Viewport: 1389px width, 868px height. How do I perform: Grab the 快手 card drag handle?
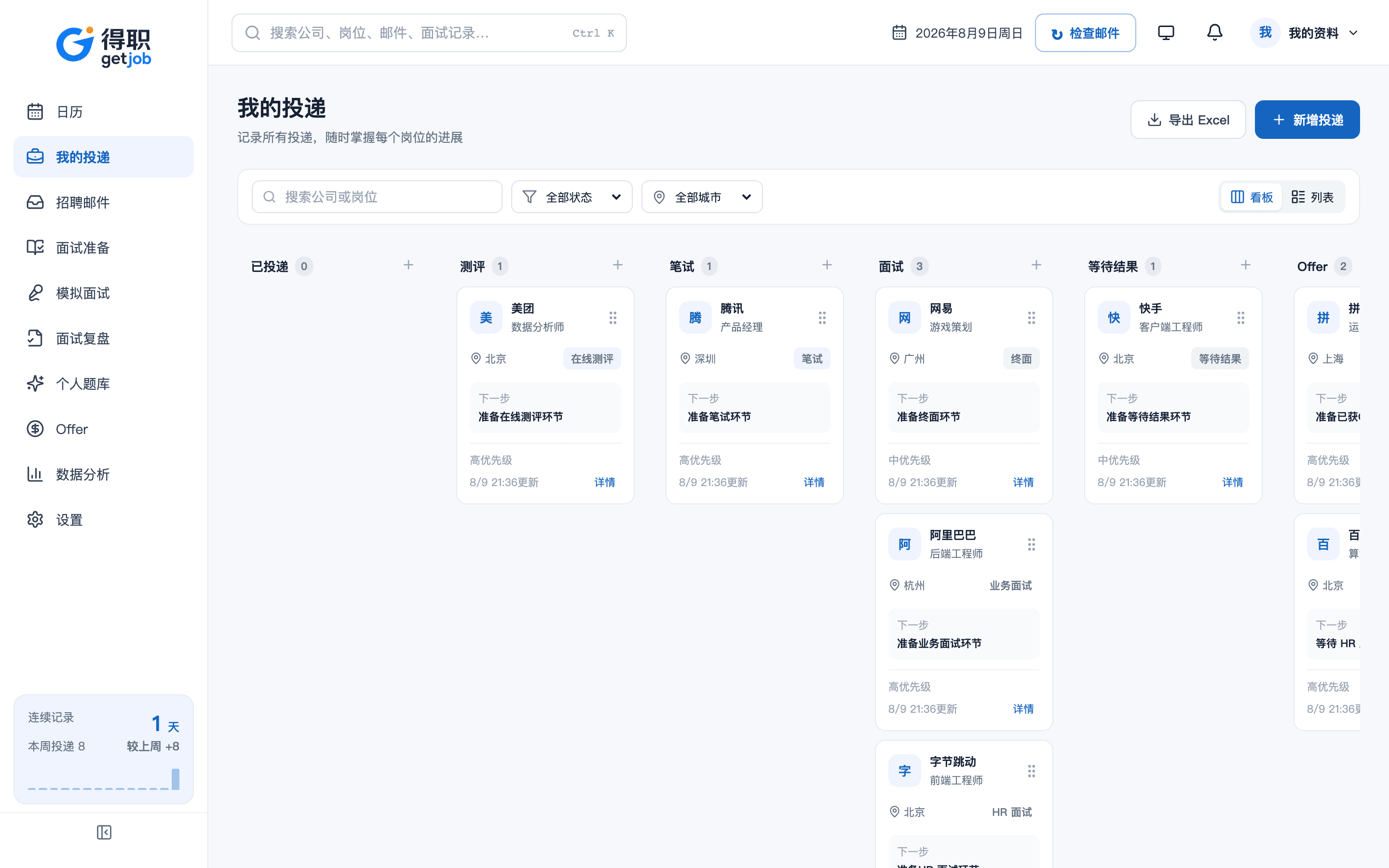tap(1241, 317)
